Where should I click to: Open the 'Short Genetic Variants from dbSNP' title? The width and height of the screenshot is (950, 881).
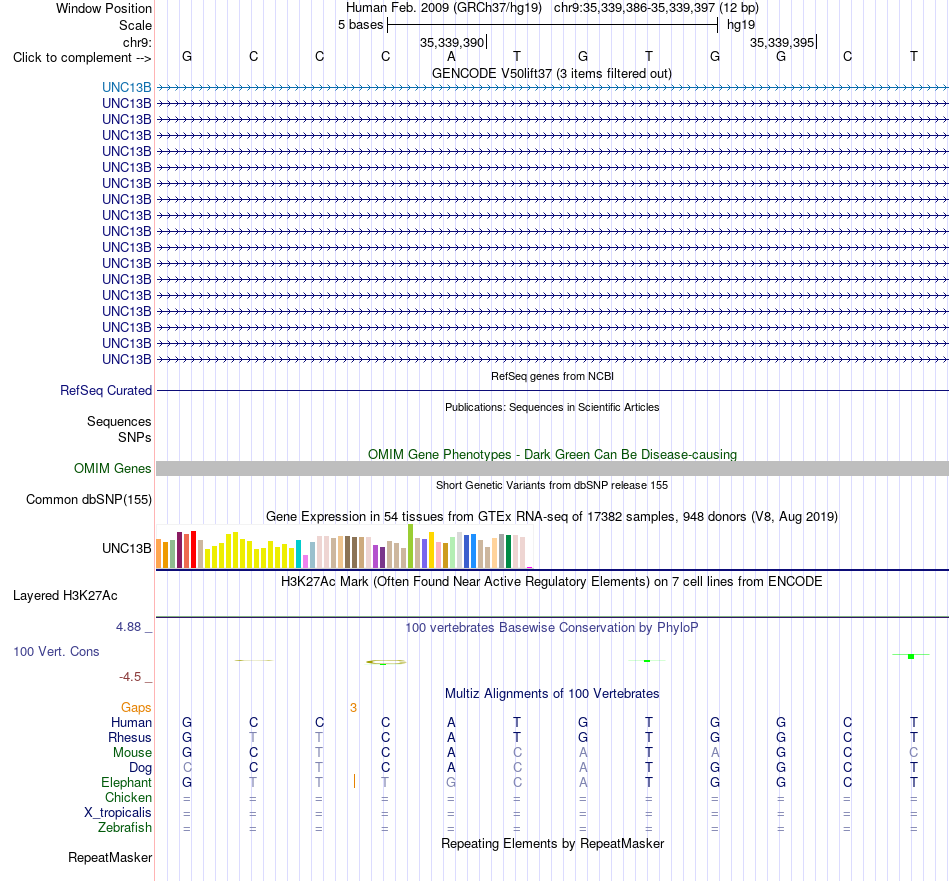pyautogui.click(x=552, y=485)
